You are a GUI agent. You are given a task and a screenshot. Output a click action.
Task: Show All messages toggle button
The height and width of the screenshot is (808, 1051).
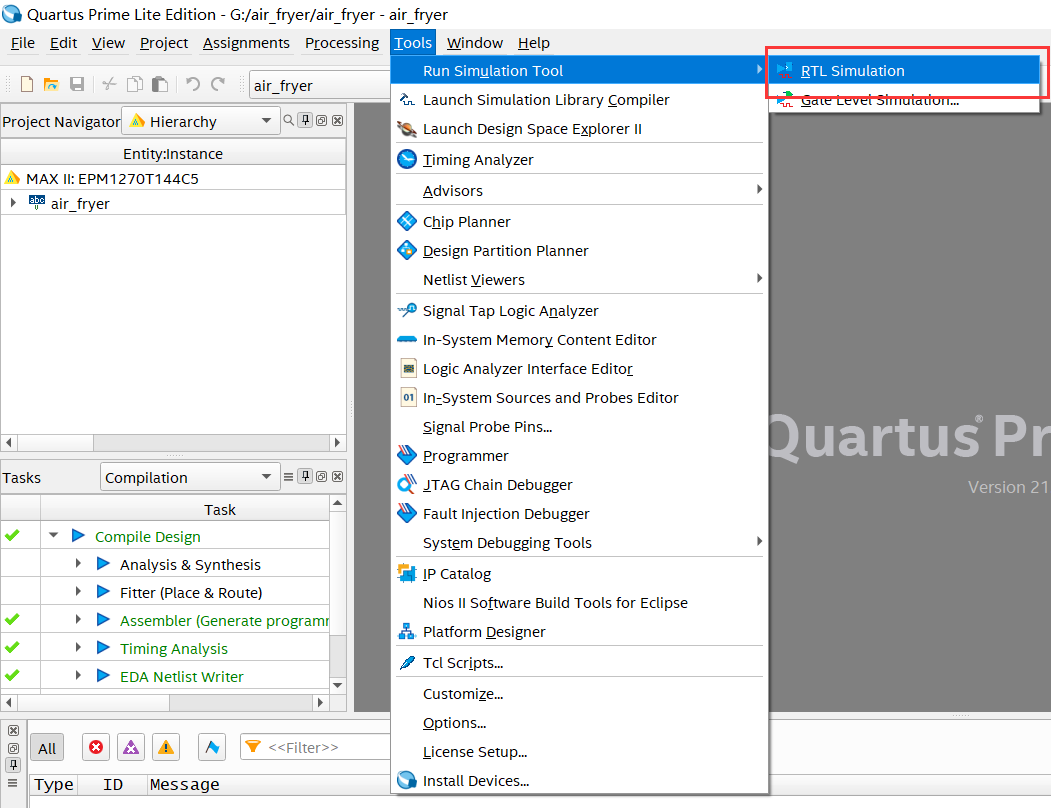47,748
